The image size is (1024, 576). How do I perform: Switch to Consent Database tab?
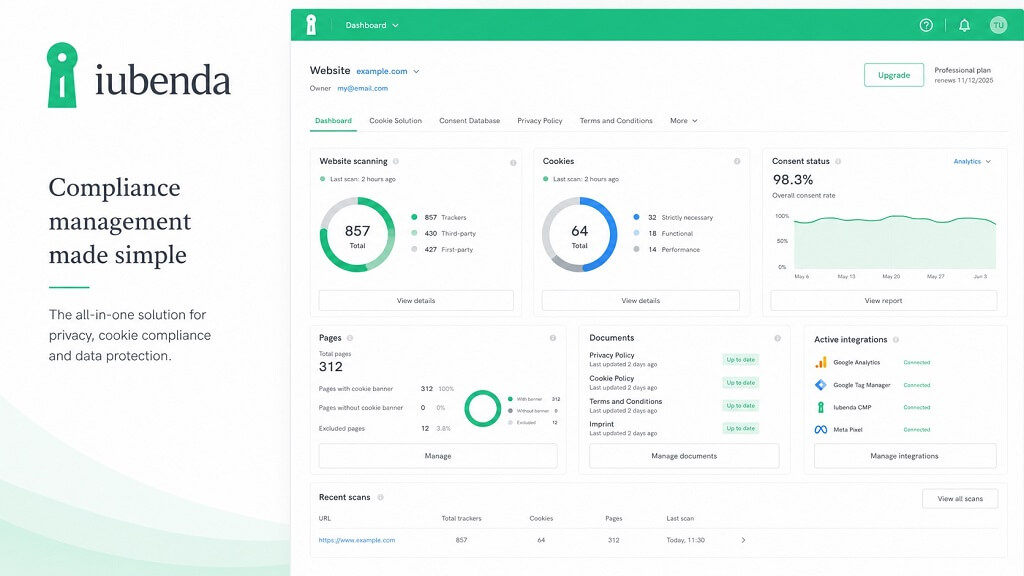470,121
